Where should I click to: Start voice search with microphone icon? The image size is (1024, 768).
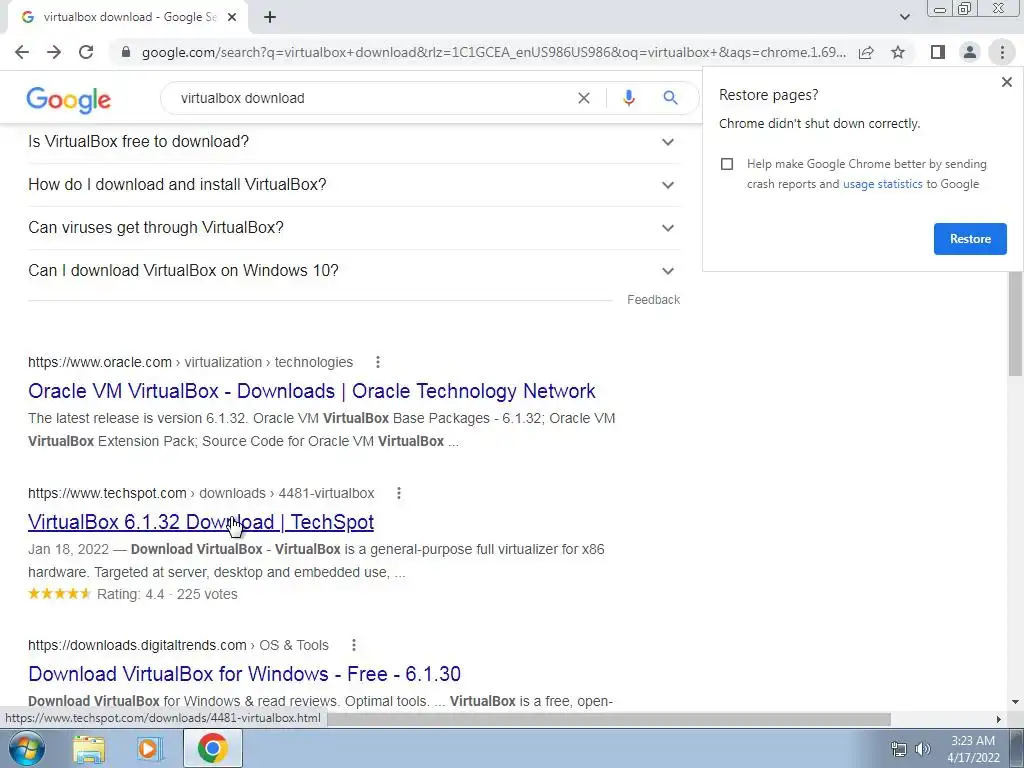click(628, 98)
